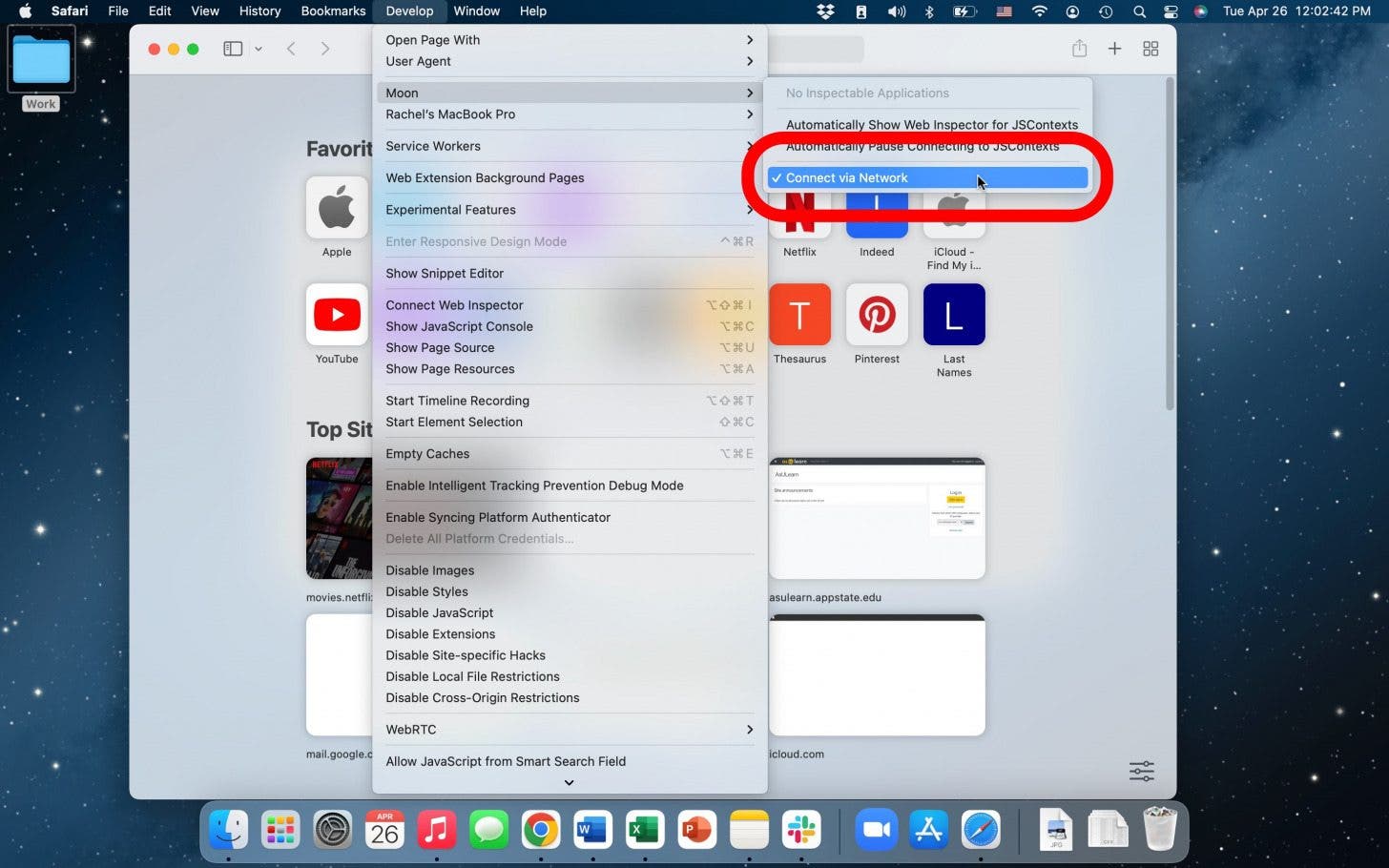Select Empty Caches menu item

(427, 454)
